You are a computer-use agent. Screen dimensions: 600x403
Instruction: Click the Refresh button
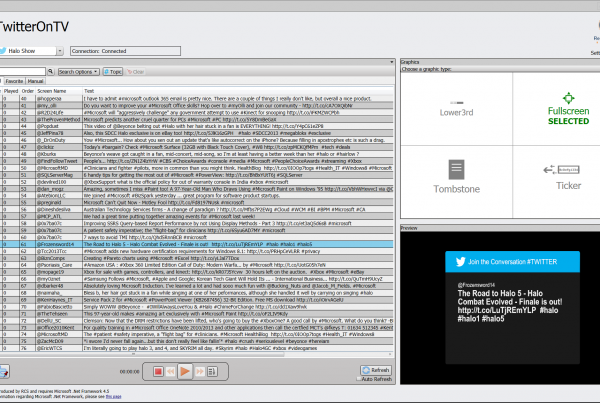point(376,370)
